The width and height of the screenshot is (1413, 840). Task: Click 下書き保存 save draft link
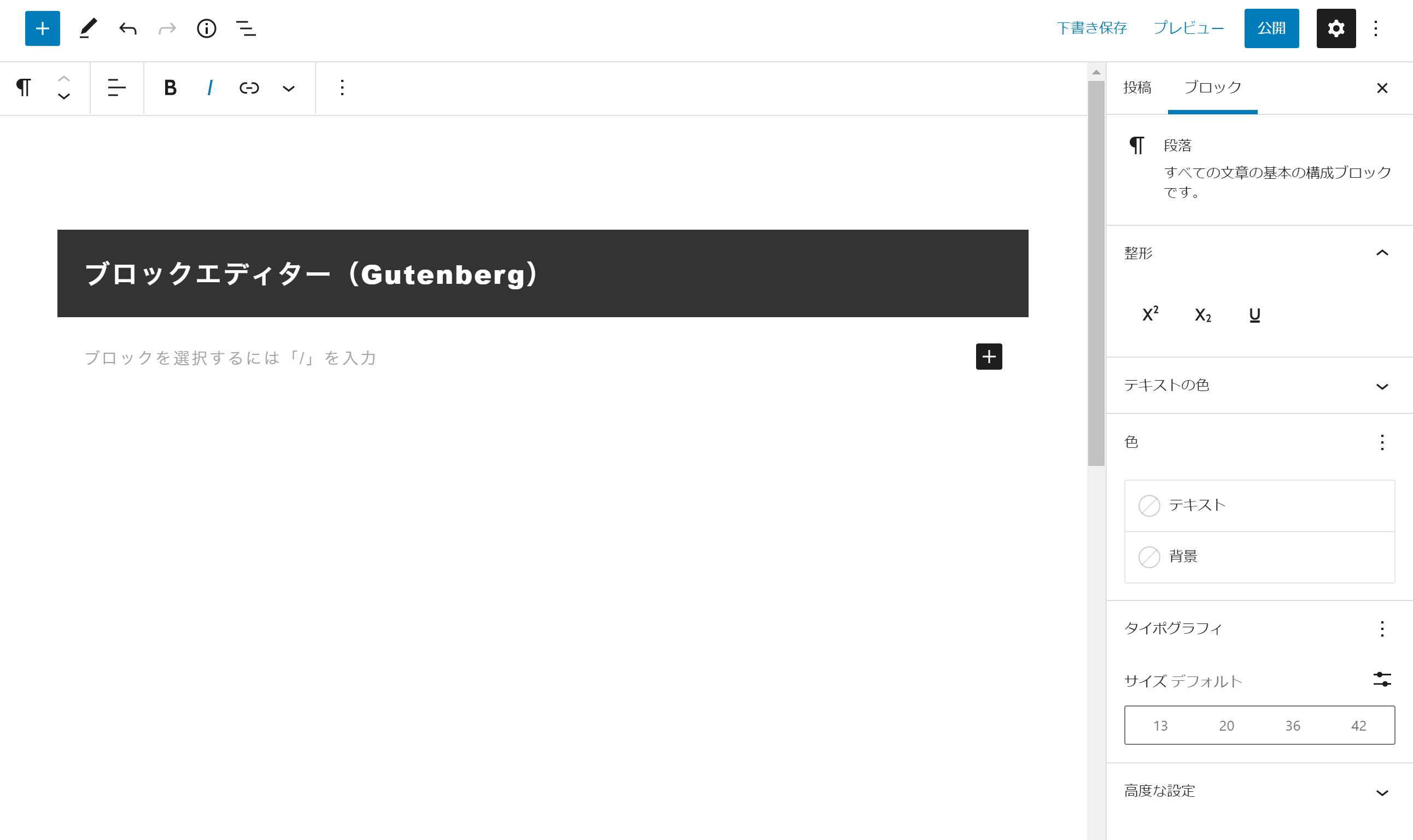(x=1091, y=28)
